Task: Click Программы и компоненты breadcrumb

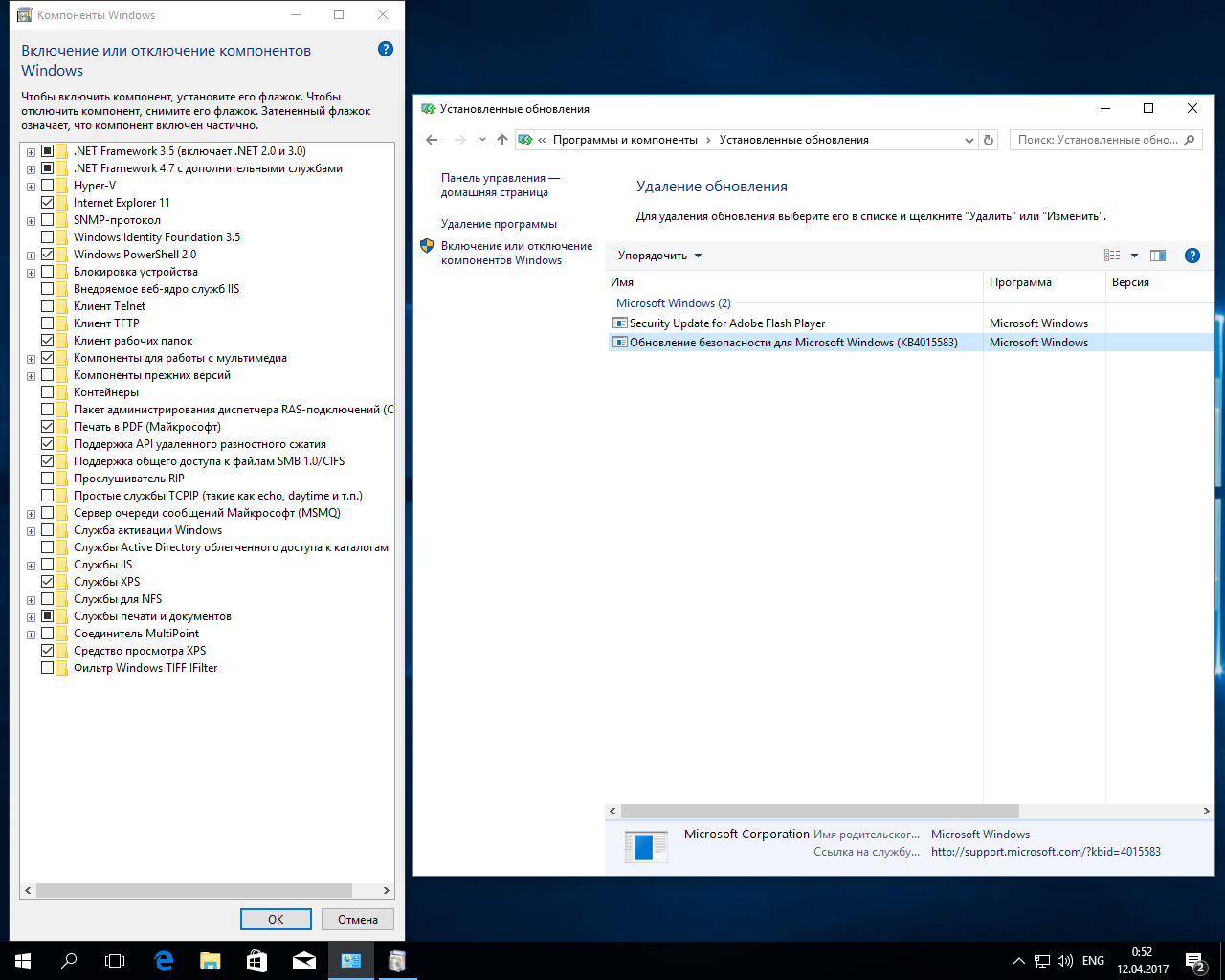Action: [x=625, y=140]
